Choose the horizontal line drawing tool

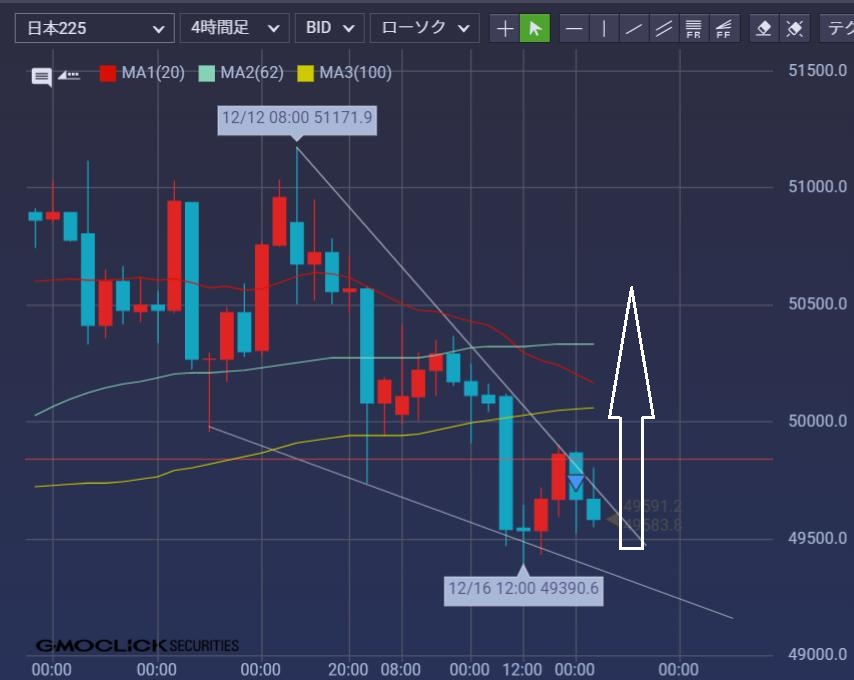coord(574,28)
